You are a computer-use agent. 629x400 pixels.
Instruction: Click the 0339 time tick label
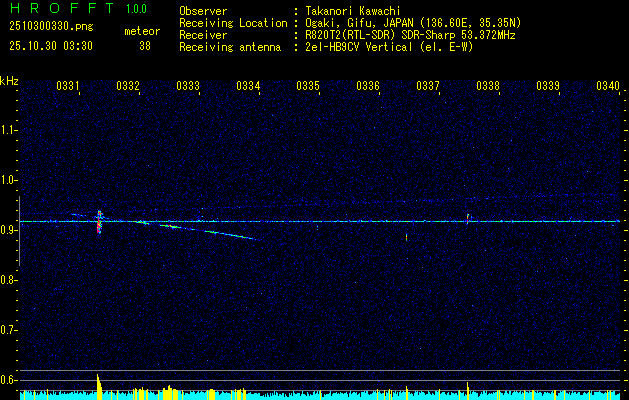click(548, 85)
